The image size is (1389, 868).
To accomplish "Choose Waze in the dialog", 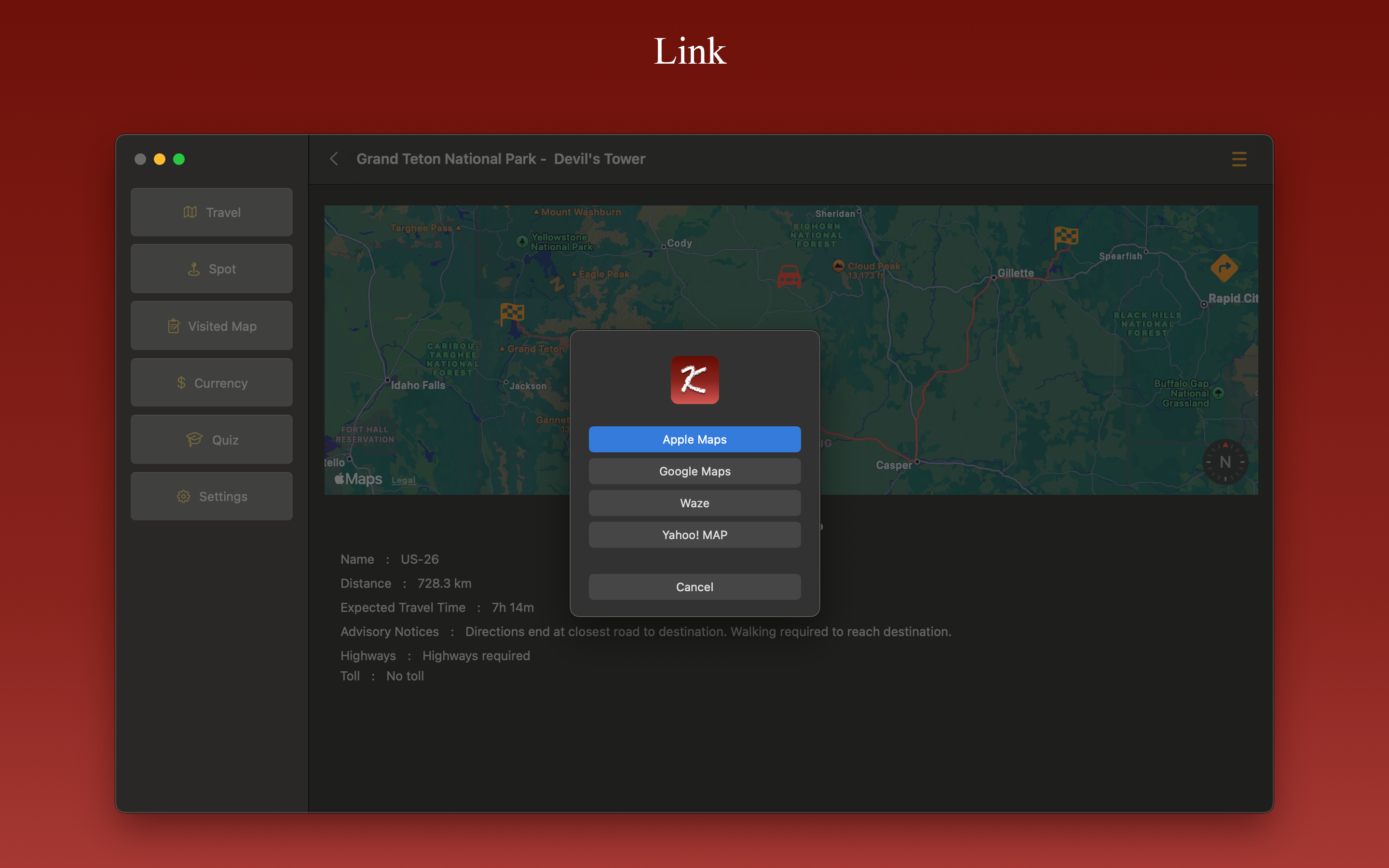I will 694,503.
